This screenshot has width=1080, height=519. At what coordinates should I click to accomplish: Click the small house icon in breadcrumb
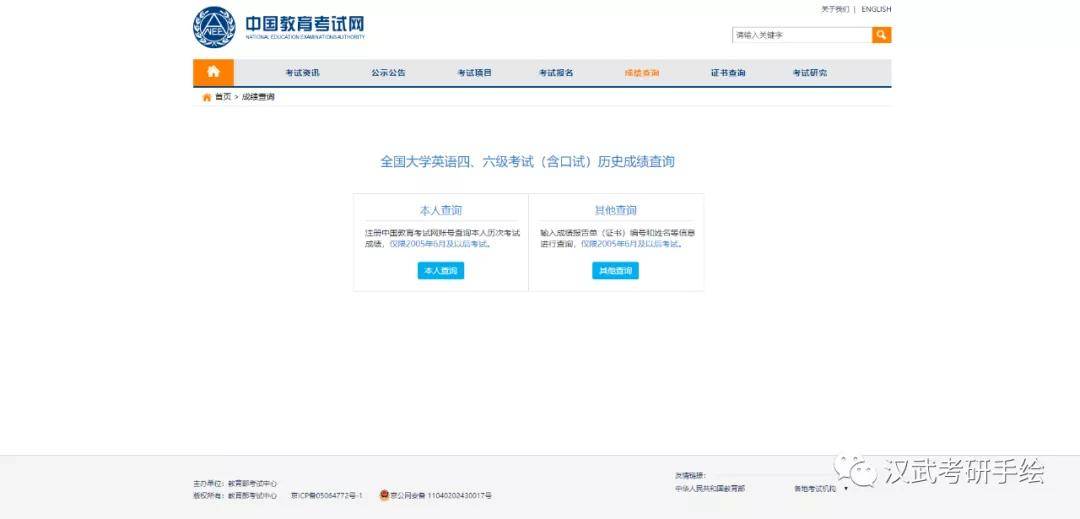tap(207, 97)
